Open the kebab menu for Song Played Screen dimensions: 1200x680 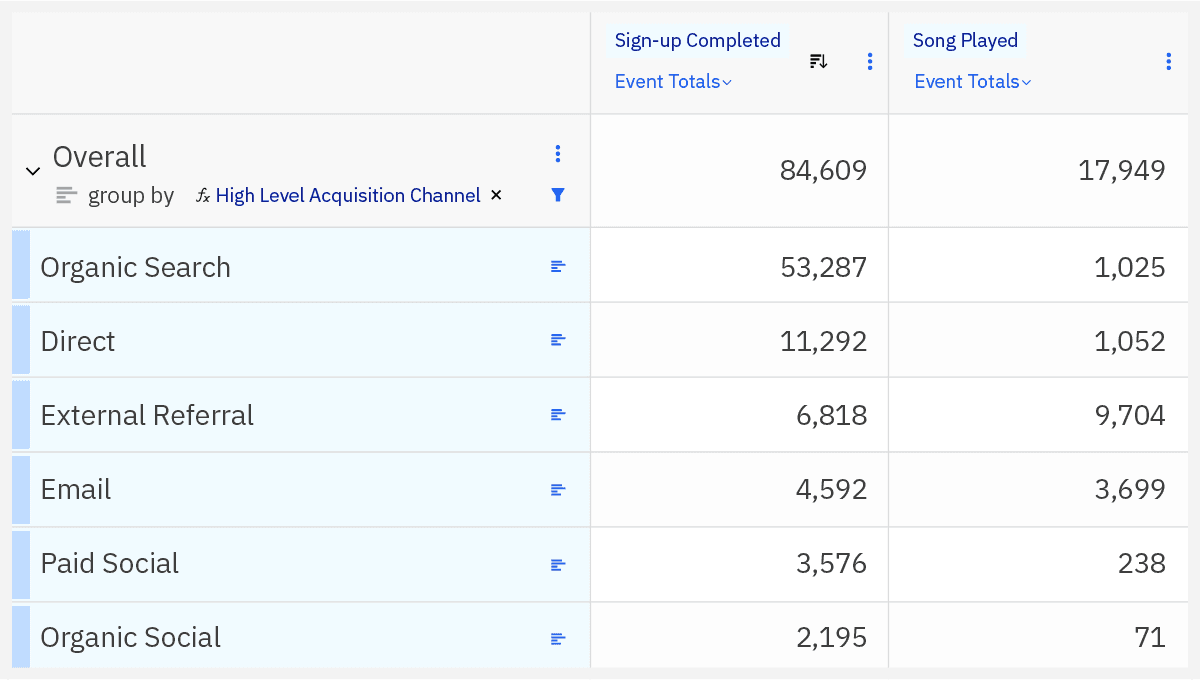(x=1168, y=61)
